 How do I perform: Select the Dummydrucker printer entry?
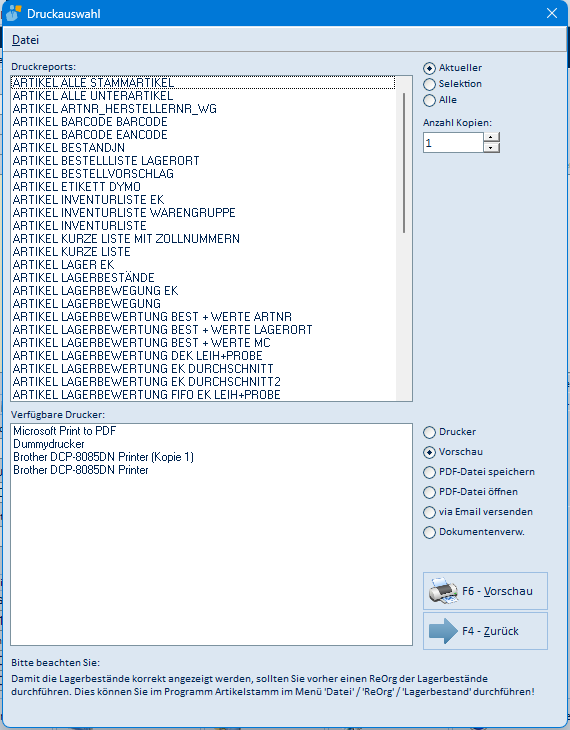coord(49,444)
